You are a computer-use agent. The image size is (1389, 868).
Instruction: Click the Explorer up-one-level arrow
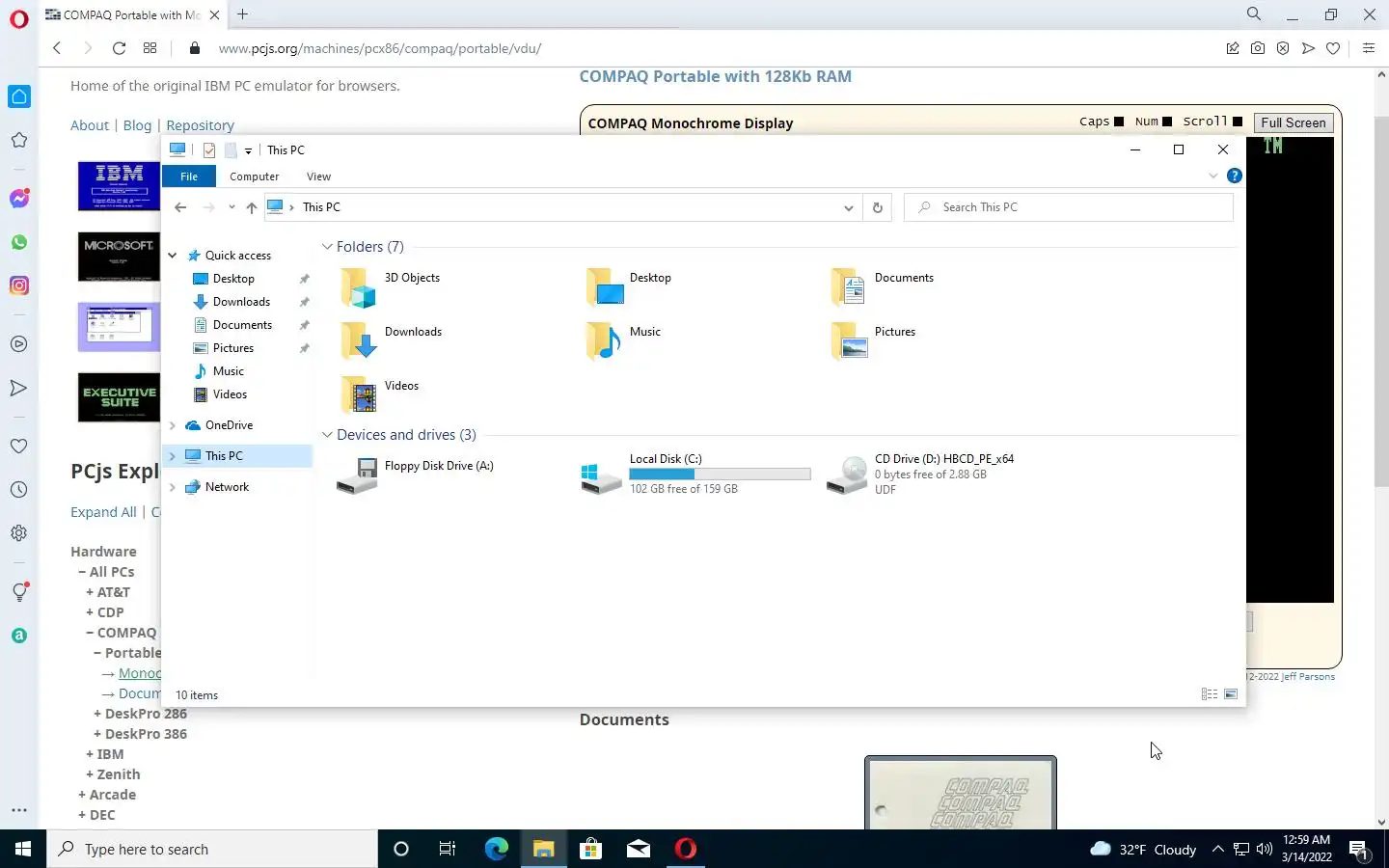click(x=251, y=207)
